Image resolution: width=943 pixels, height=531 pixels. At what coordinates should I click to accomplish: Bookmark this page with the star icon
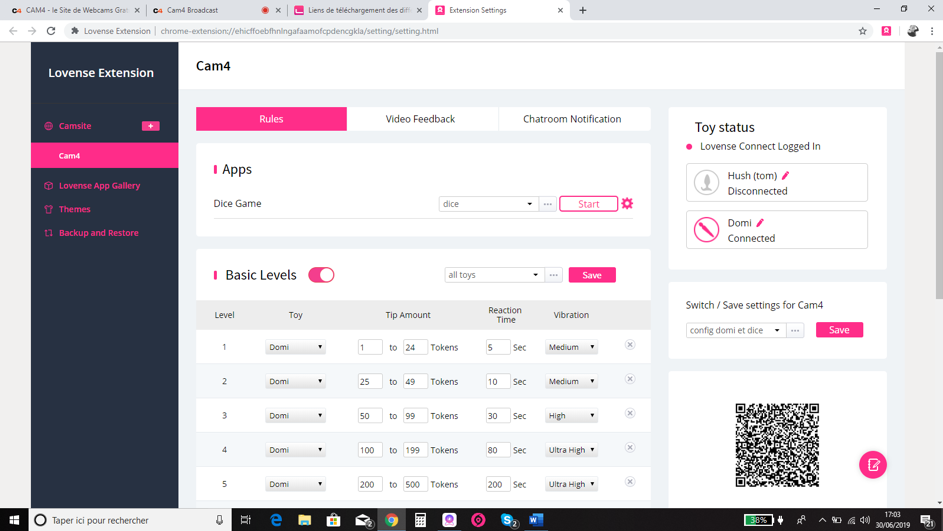[x=862, y=31]
